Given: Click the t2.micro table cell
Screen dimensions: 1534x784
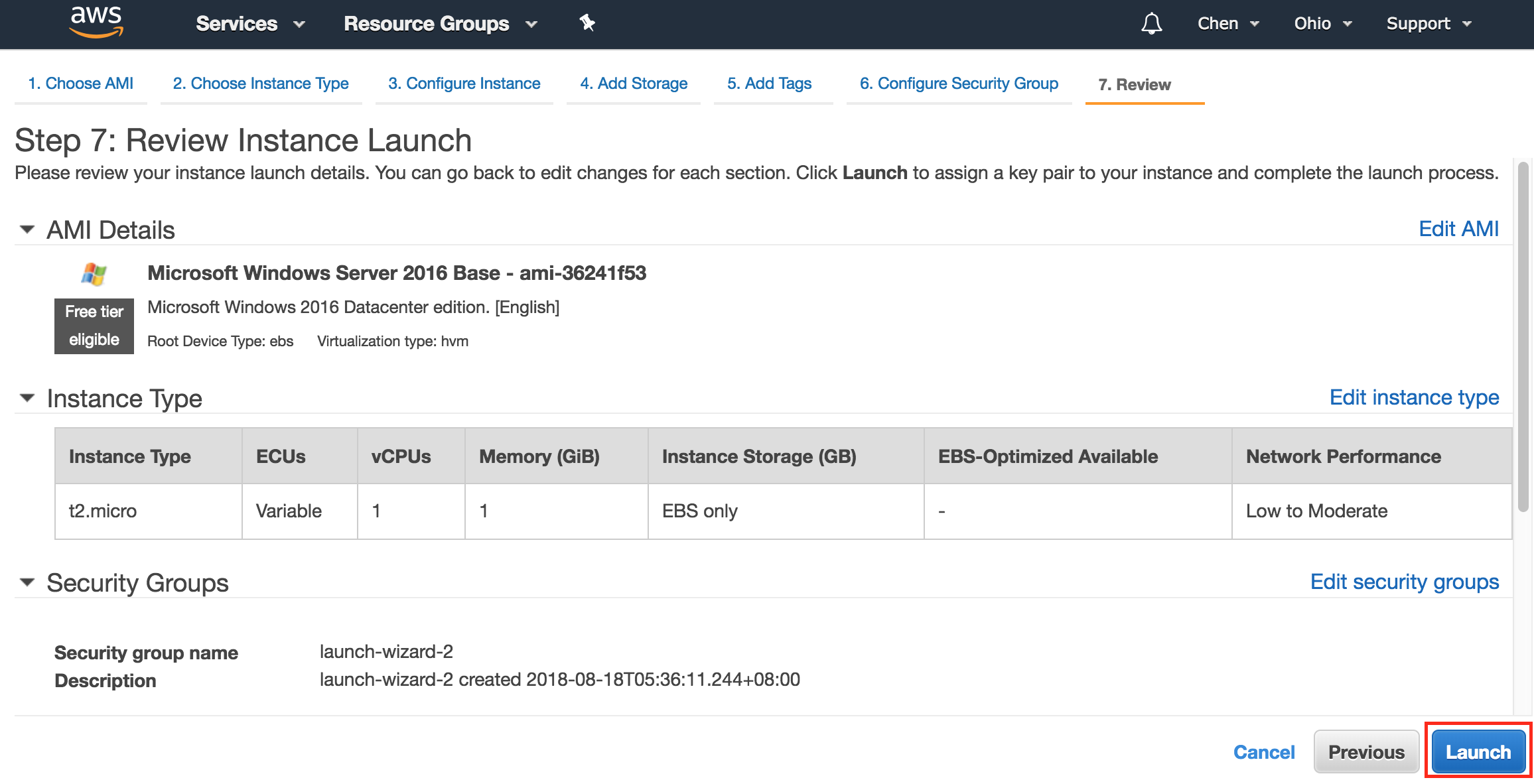Looking at the screenshot, I should [149, 511].
